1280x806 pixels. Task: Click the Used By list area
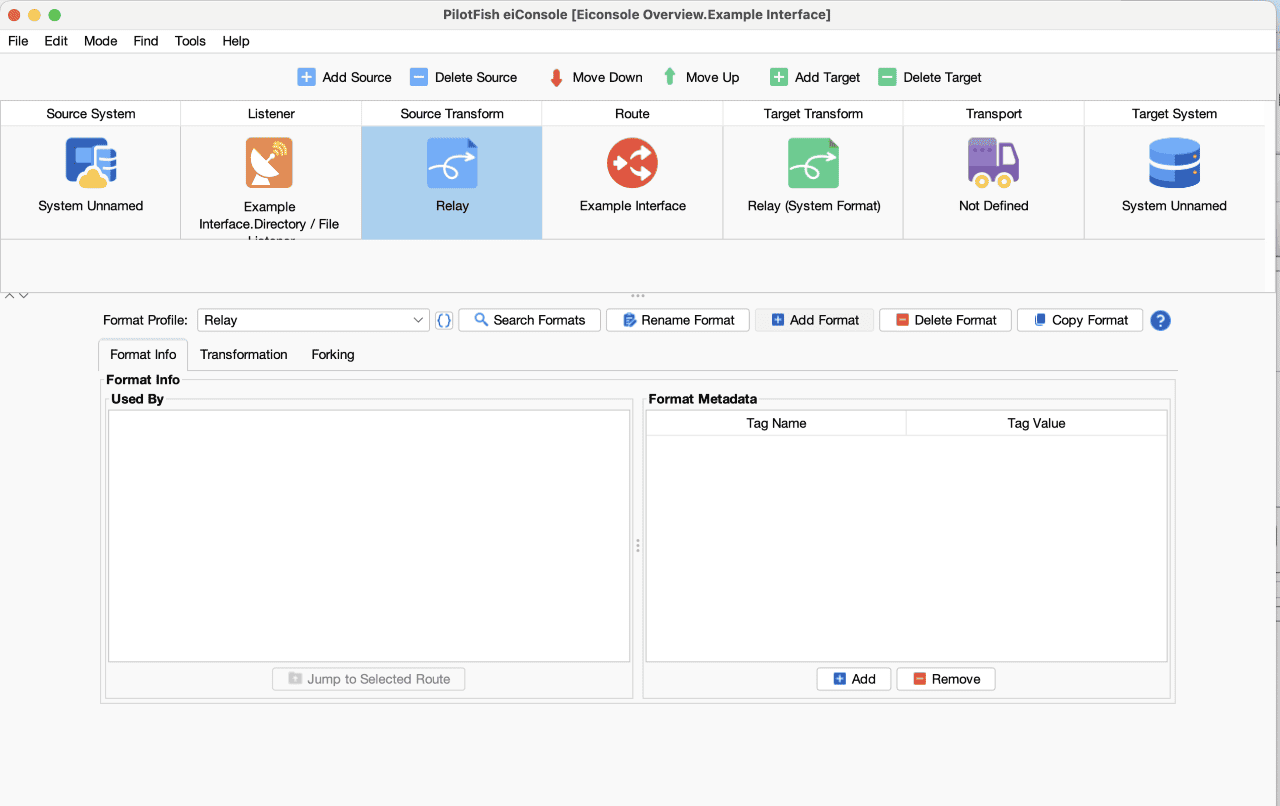(x=369, y=535)
